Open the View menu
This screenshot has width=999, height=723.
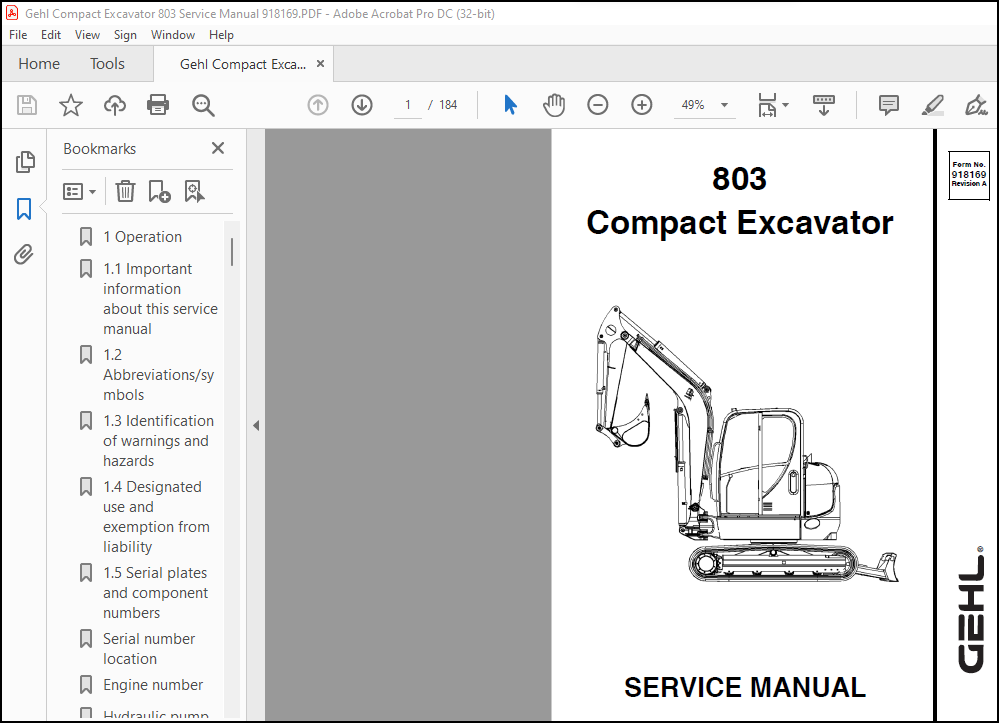(x=87, y=35)
